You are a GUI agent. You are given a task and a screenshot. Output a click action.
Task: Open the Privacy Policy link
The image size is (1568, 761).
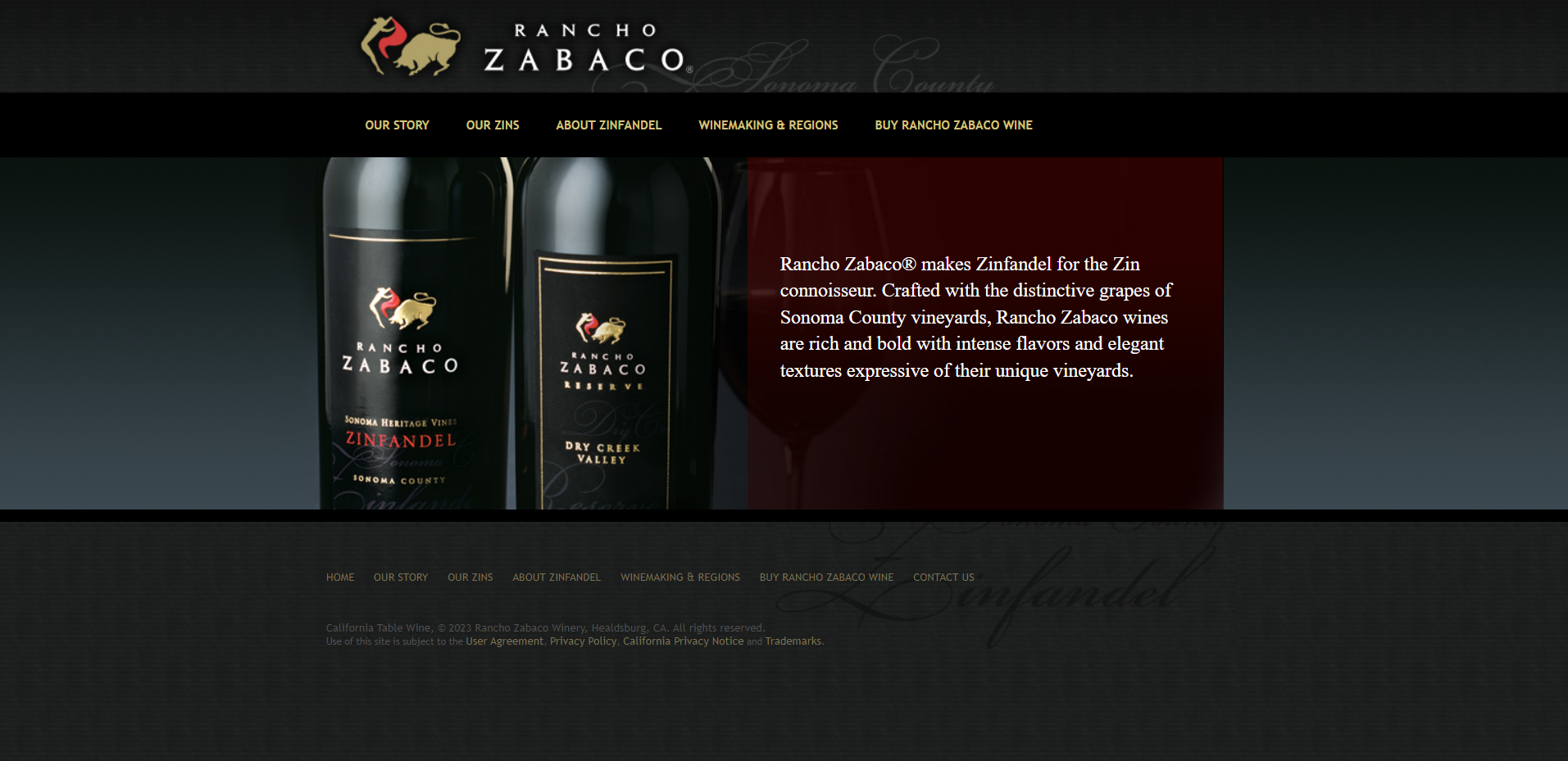coord(583,641)
